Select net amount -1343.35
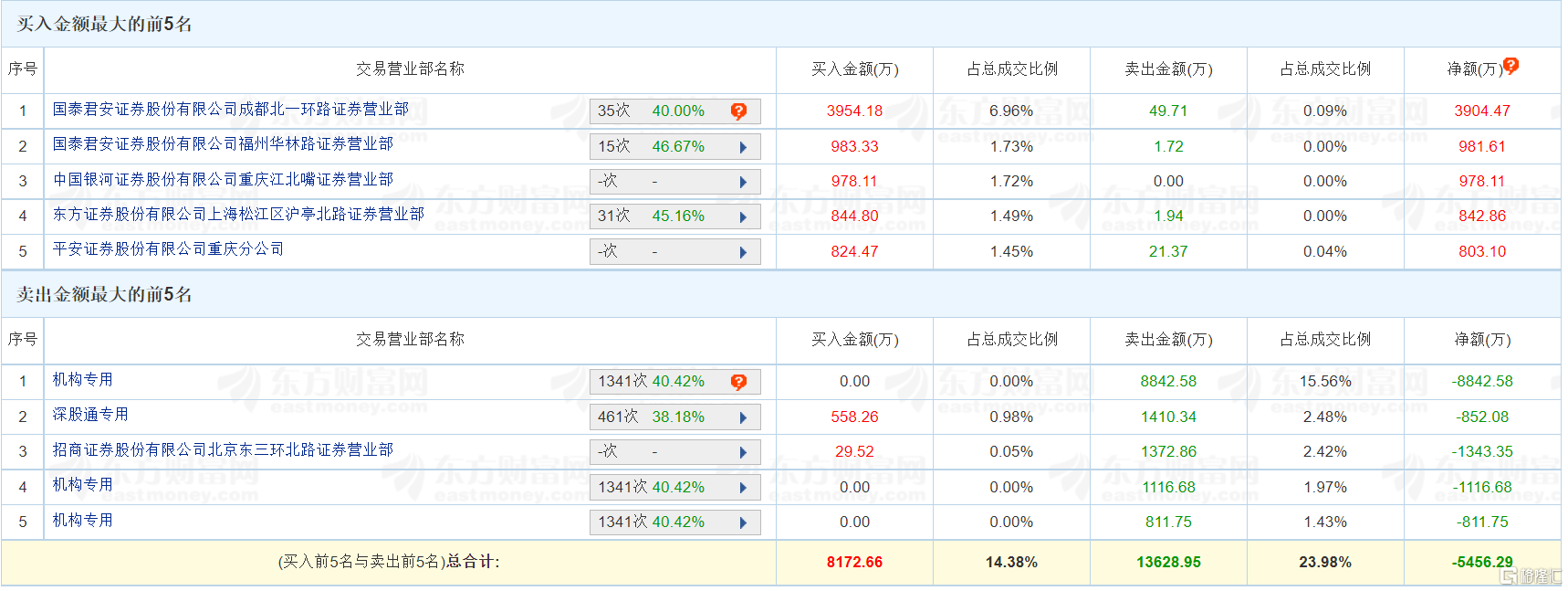 tap(1482, 451)
